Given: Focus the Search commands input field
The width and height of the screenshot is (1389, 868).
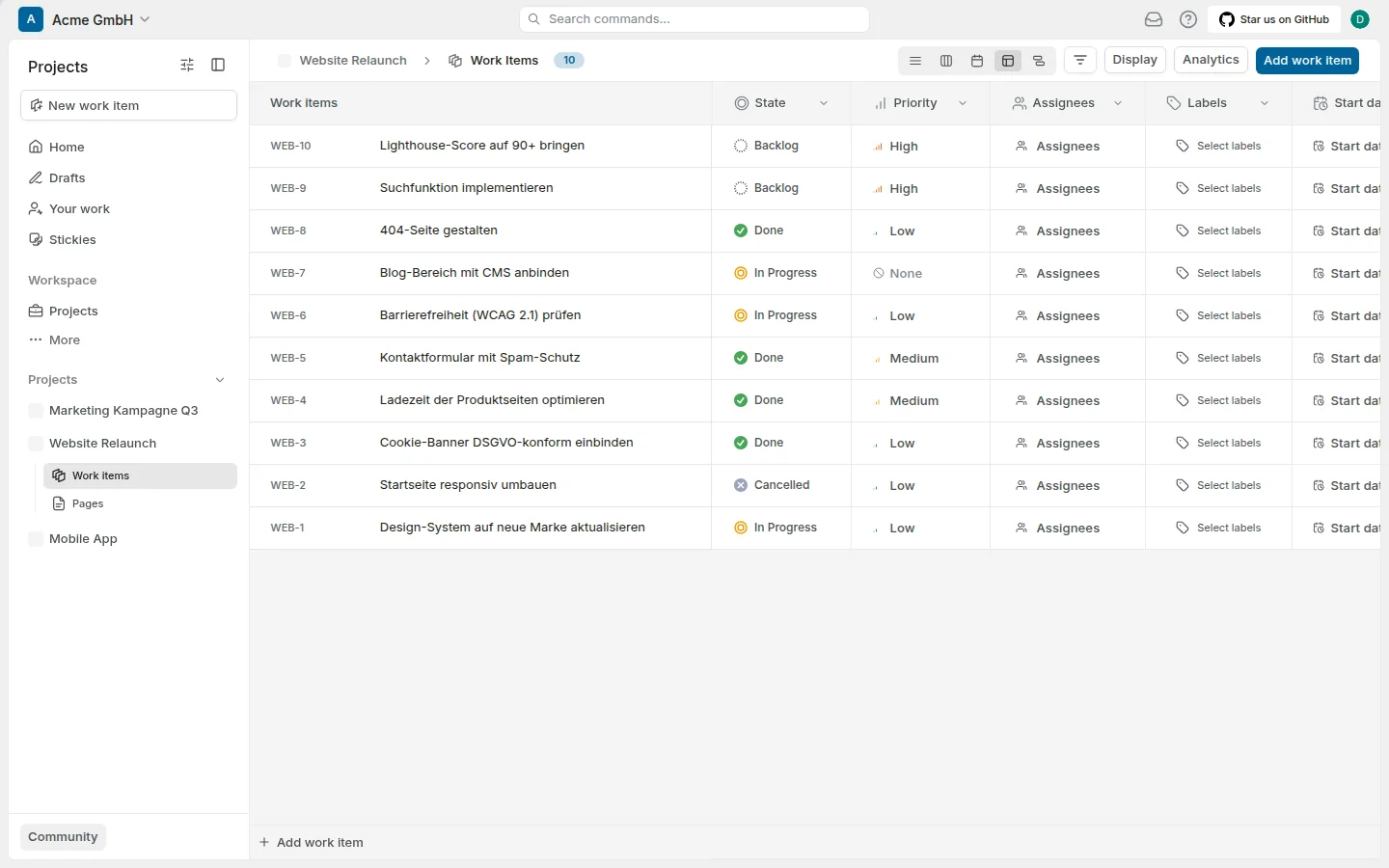Looking at the screenshot, I should point(694,19).
